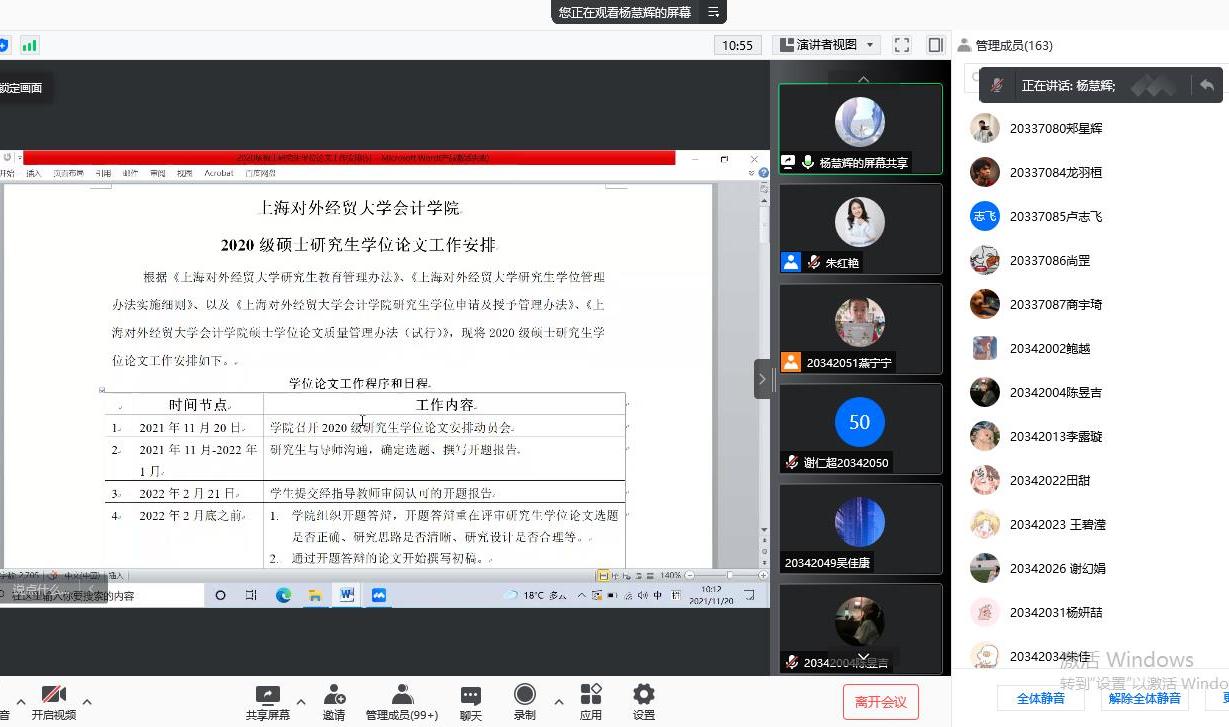Click the 离开会议 leave meeting button

(880, 702)
